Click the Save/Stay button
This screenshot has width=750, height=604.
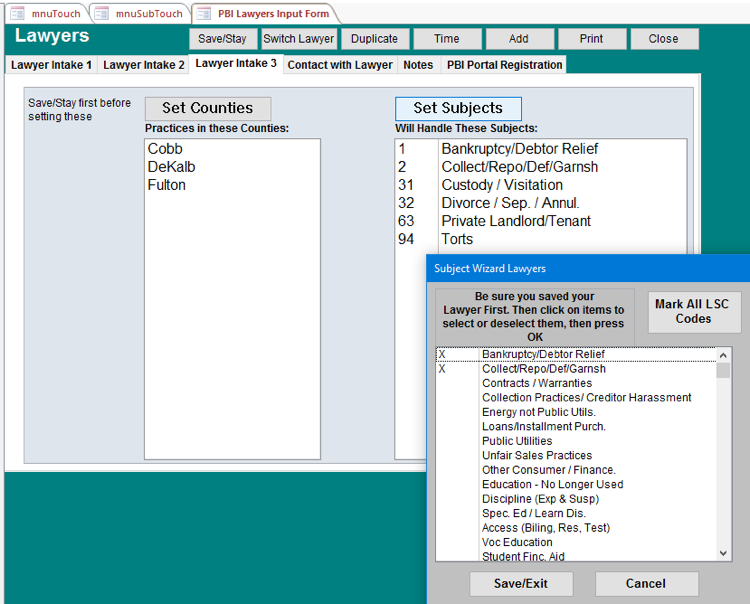point(222,39)
